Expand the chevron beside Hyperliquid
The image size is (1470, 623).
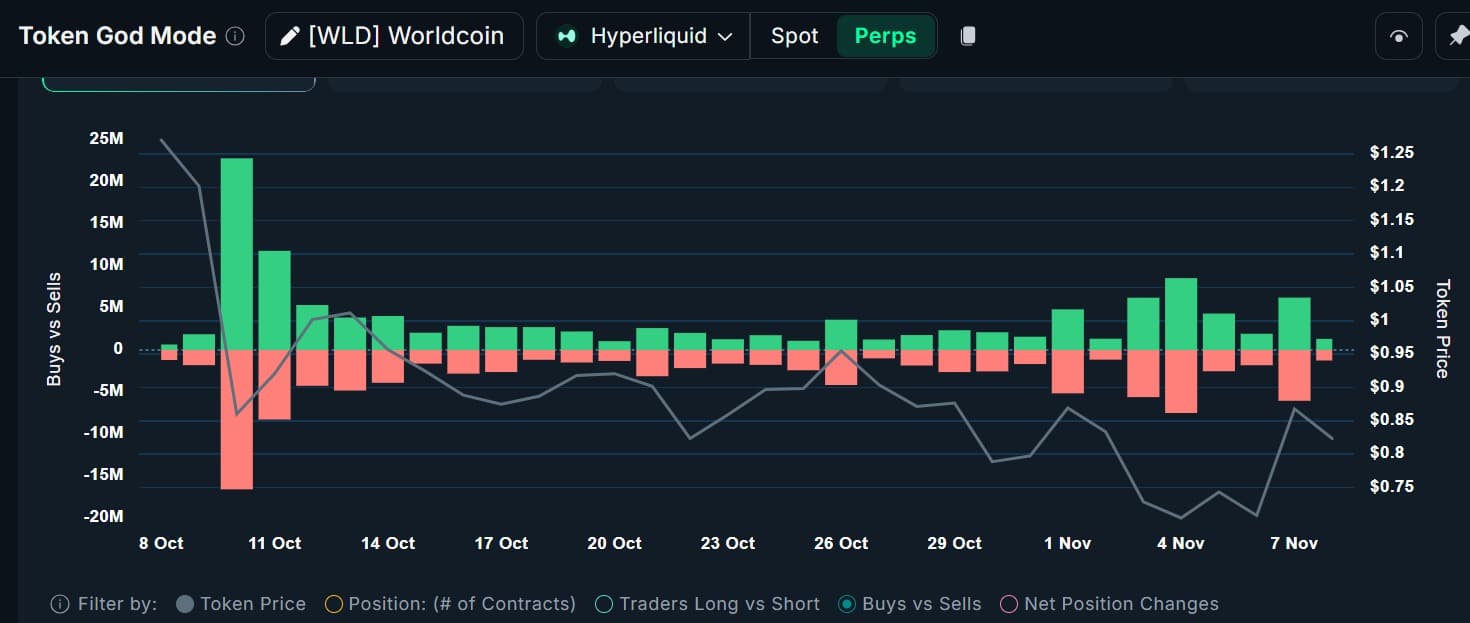pyautogui.click(x=727, y=35)
